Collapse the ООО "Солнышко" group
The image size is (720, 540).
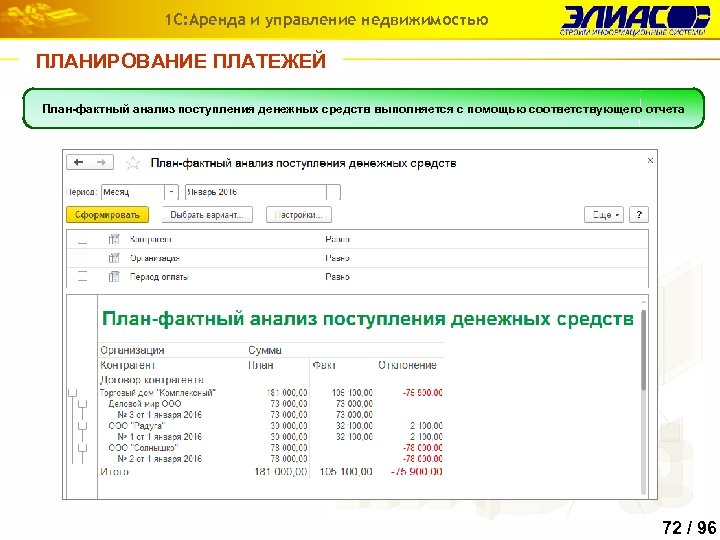pyautogui.click(x=82, y=448)
